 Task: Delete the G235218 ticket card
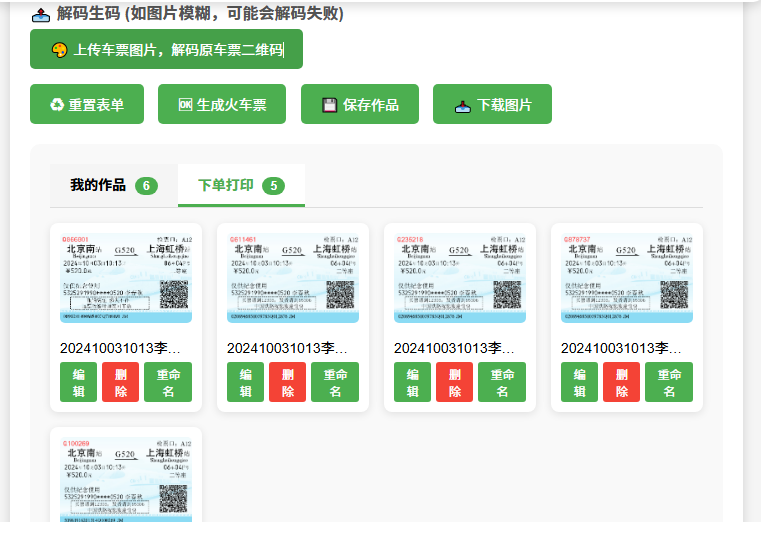pos(454,382)
